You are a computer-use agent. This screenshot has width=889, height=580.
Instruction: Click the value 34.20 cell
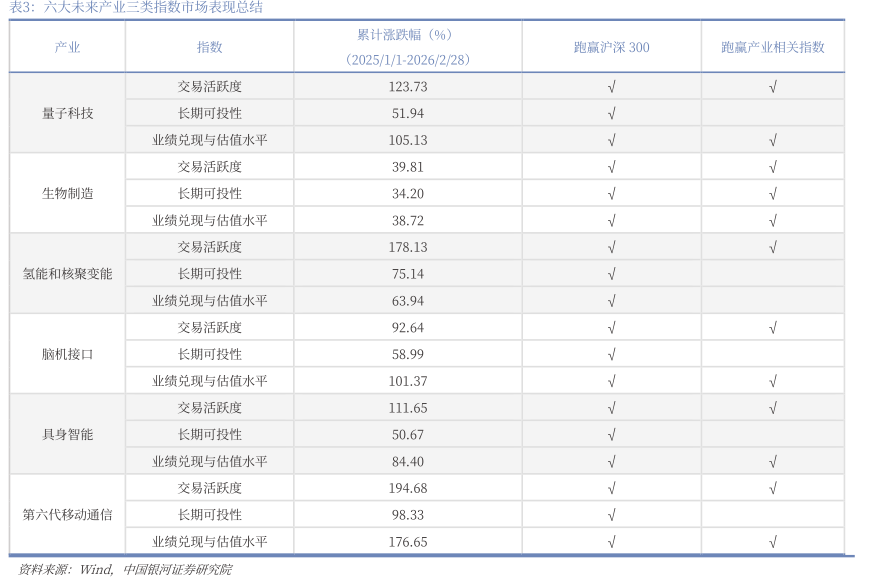(407, 193)
